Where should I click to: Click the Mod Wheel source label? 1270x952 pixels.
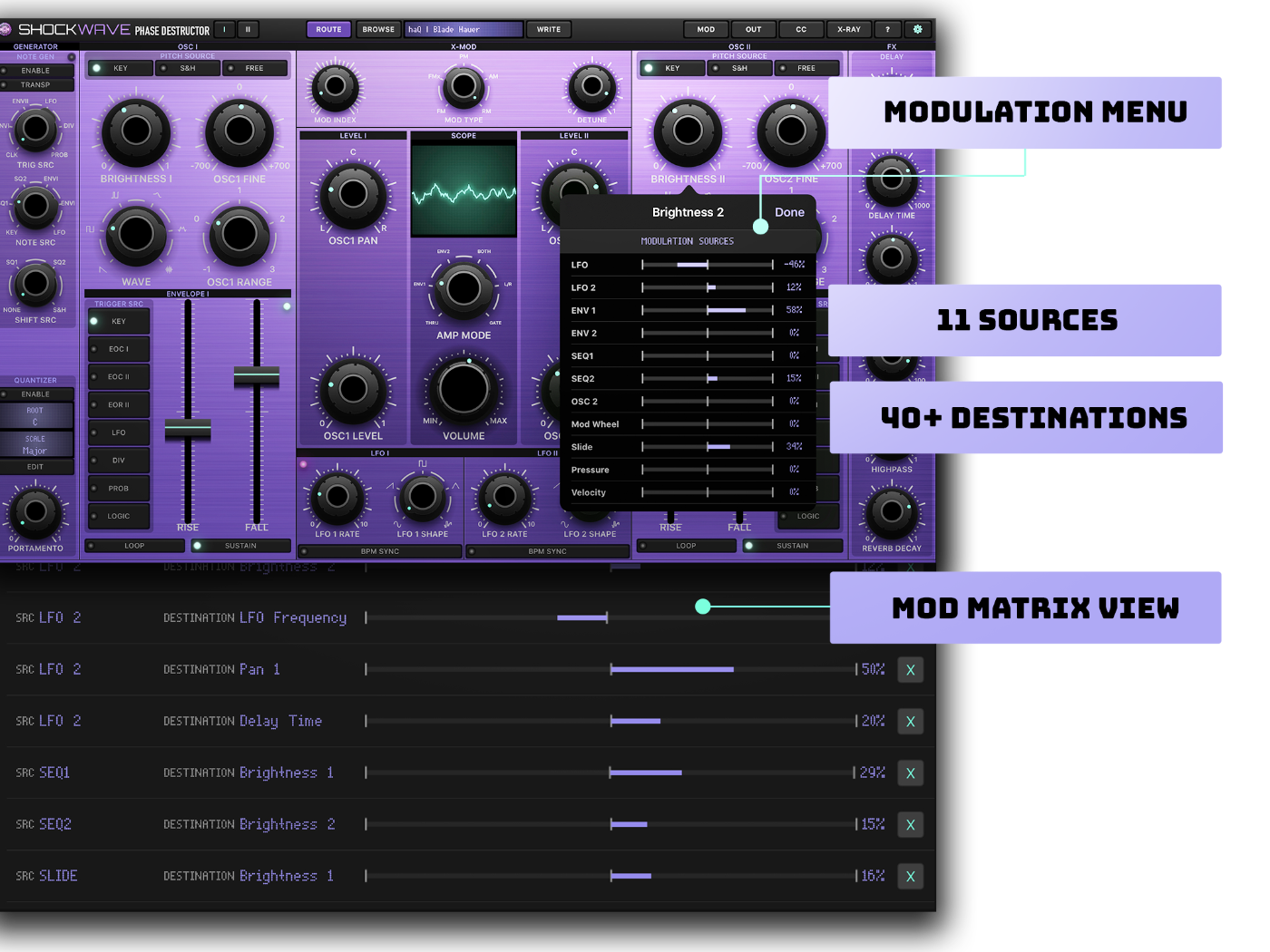click(x=595, y=424)
